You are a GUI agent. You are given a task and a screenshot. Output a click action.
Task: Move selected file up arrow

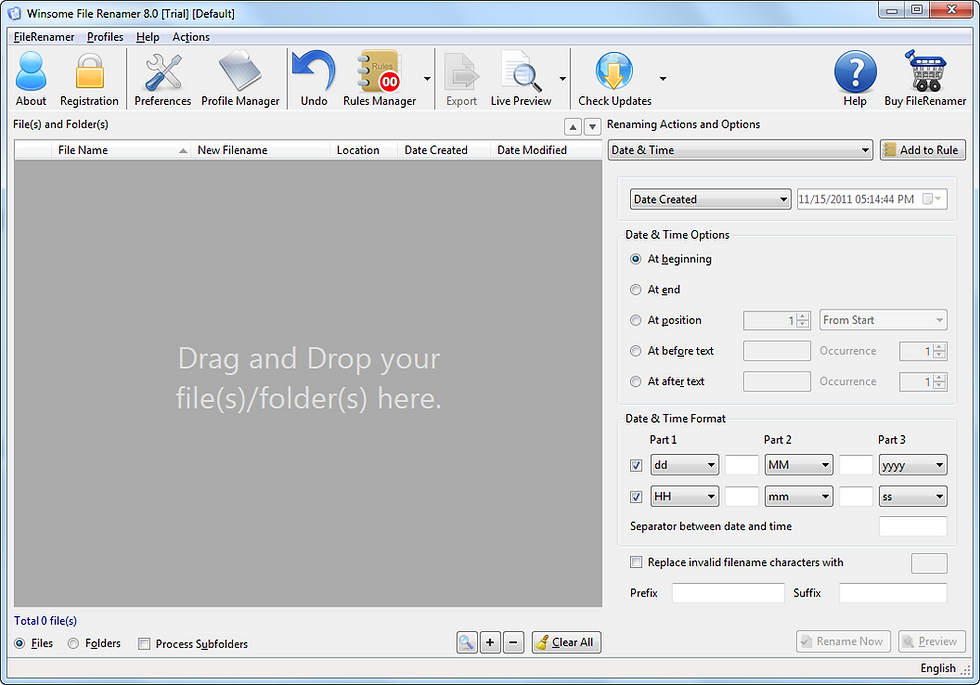[x=572, y=127]
